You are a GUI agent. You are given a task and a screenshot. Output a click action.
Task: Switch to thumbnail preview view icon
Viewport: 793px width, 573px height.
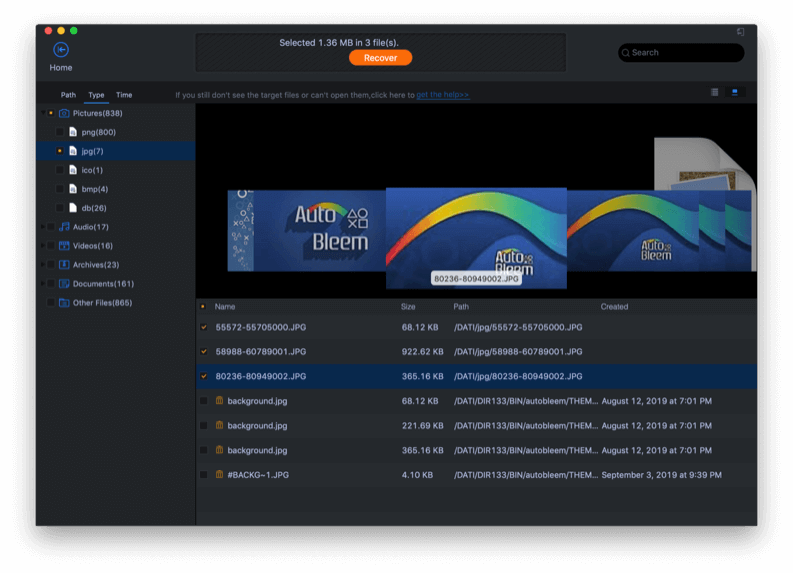(734, 92)
